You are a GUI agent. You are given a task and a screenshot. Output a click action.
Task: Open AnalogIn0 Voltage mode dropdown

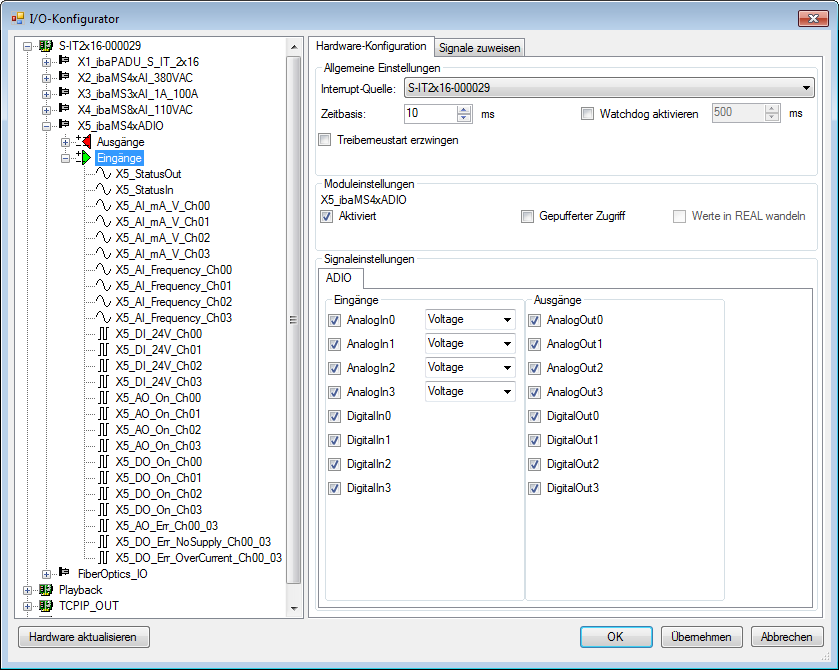508,320
